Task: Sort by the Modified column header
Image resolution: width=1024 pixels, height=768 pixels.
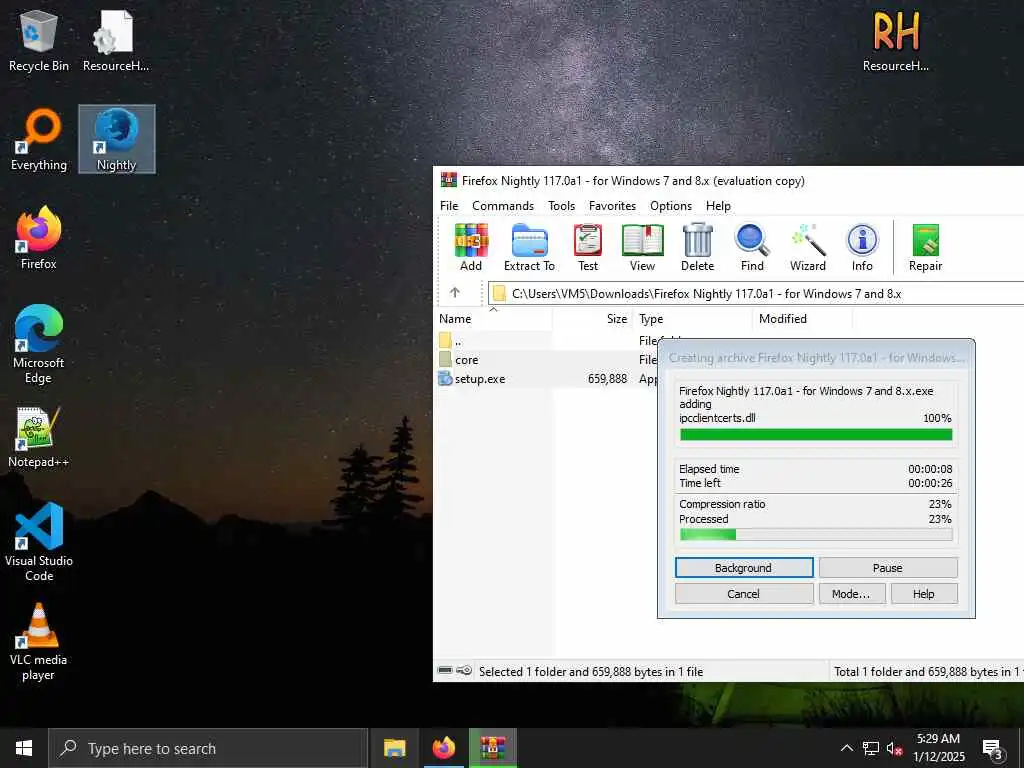Action: click(x=803, y=319)
